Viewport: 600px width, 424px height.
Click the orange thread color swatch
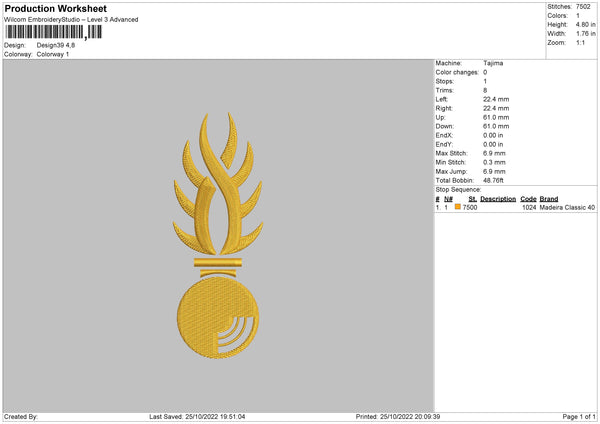[x=458, y=207]
